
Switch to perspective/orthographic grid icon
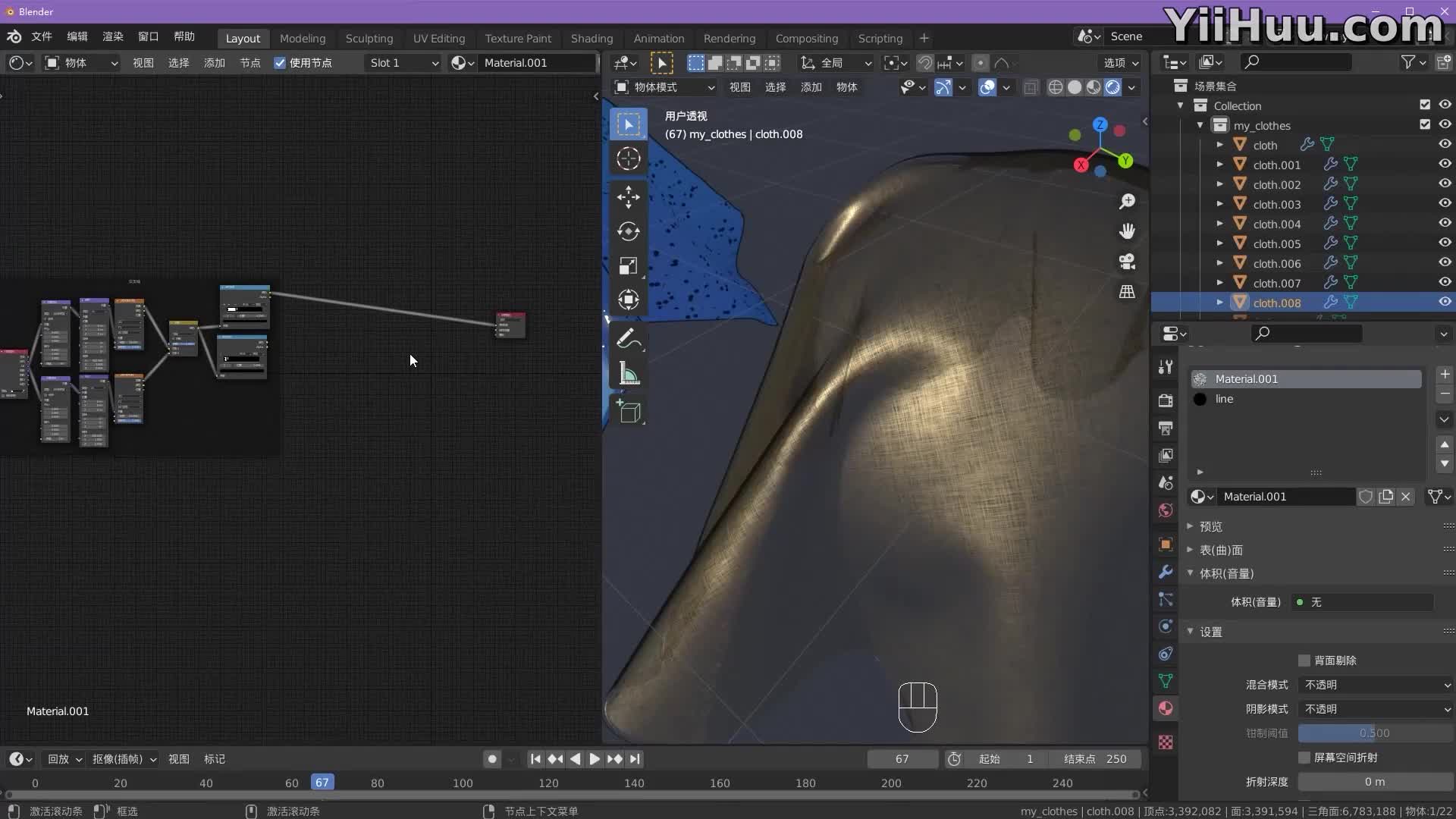pyautogui.click(x=1127, y=292)
